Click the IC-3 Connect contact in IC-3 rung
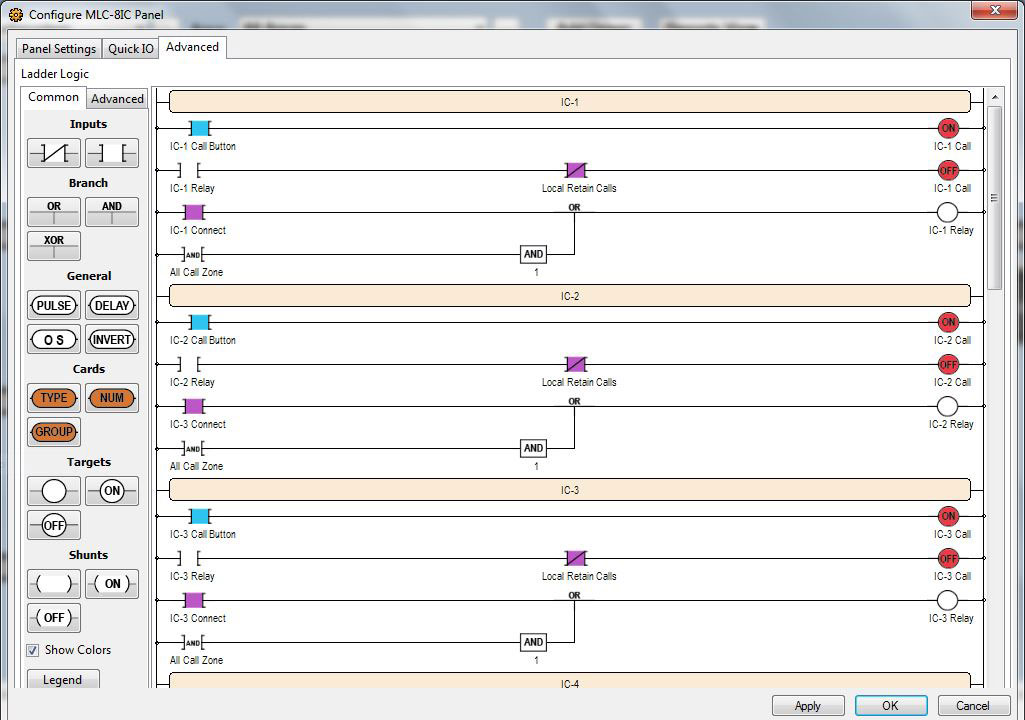The height and width of the screenshot is (720, 1025). coord(193,600)
